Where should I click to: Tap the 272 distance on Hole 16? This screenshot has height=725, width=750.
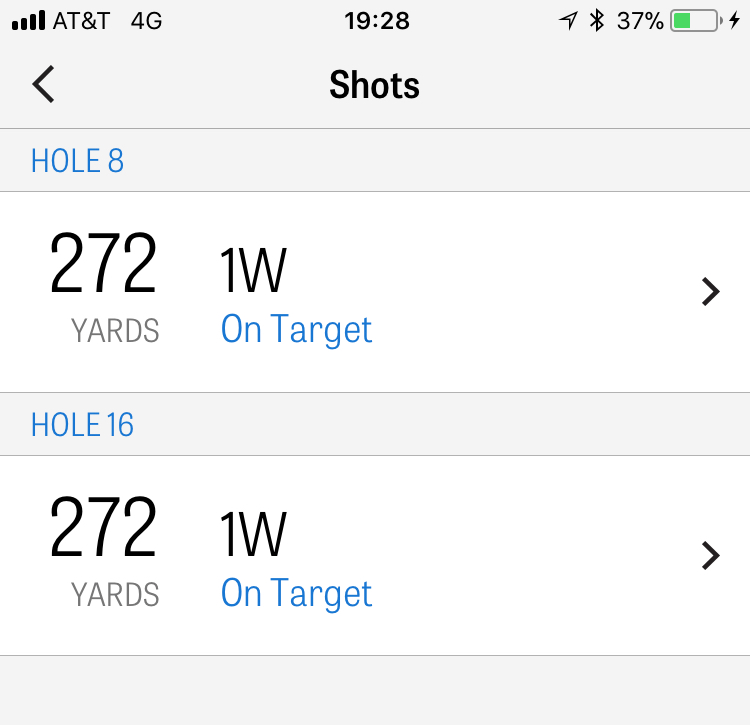pyautogui.click(x=103, y=529)
